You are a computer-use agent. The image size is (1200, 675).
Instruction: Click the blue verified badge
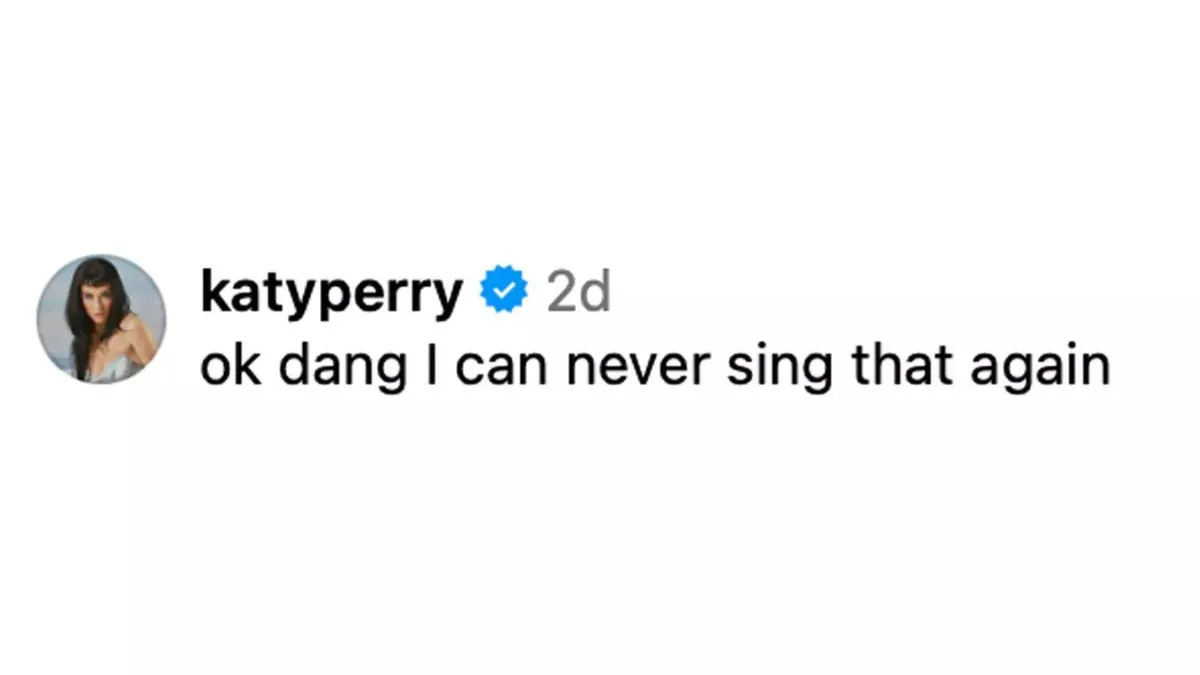point(506,291)
